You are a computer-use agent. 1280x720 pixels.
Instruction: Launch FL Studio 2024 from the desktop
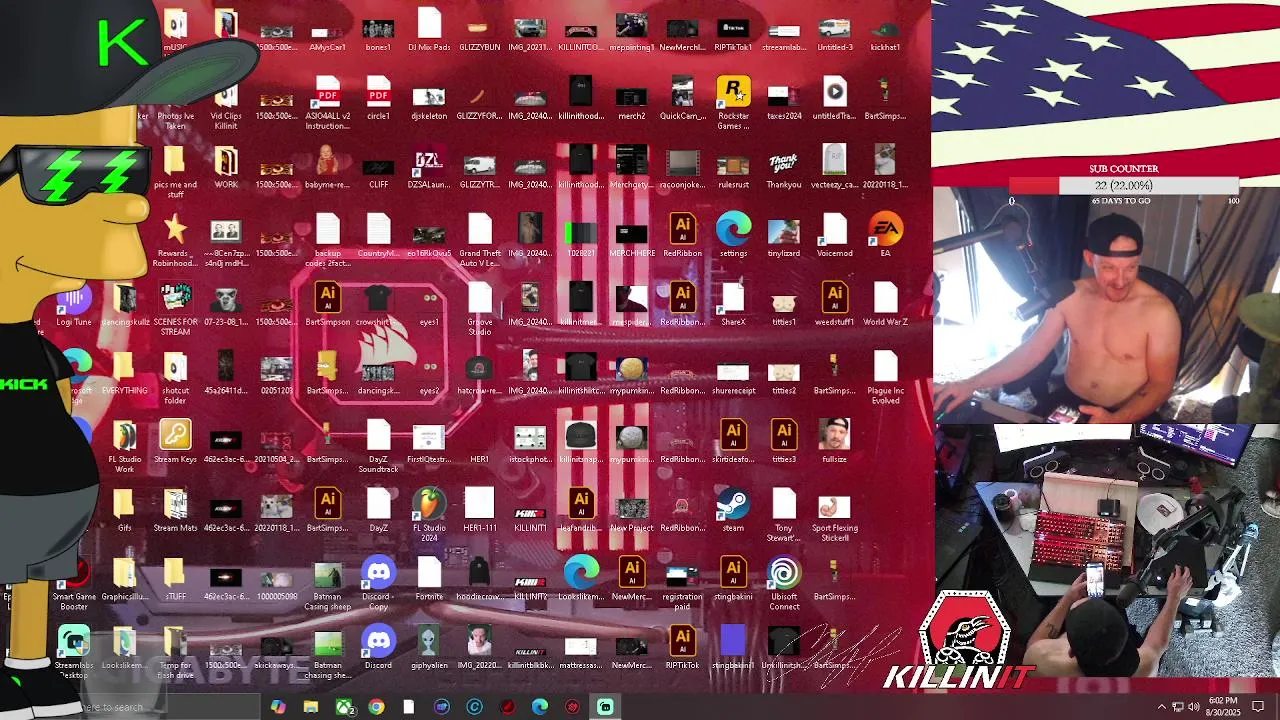click(x=429, y=505)
